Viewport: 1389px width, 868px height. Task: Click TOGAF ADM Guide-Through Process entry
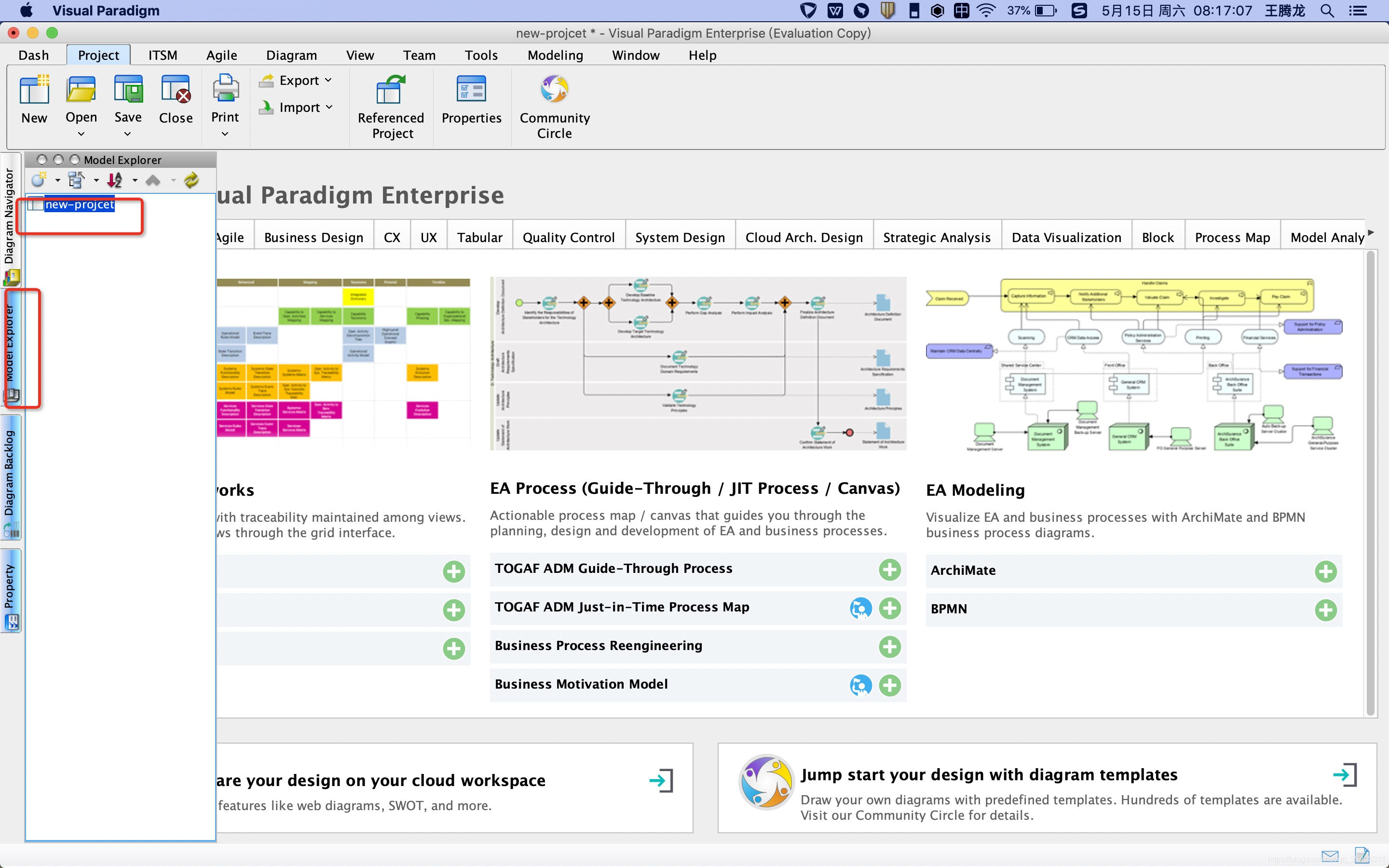pos(613,569)
